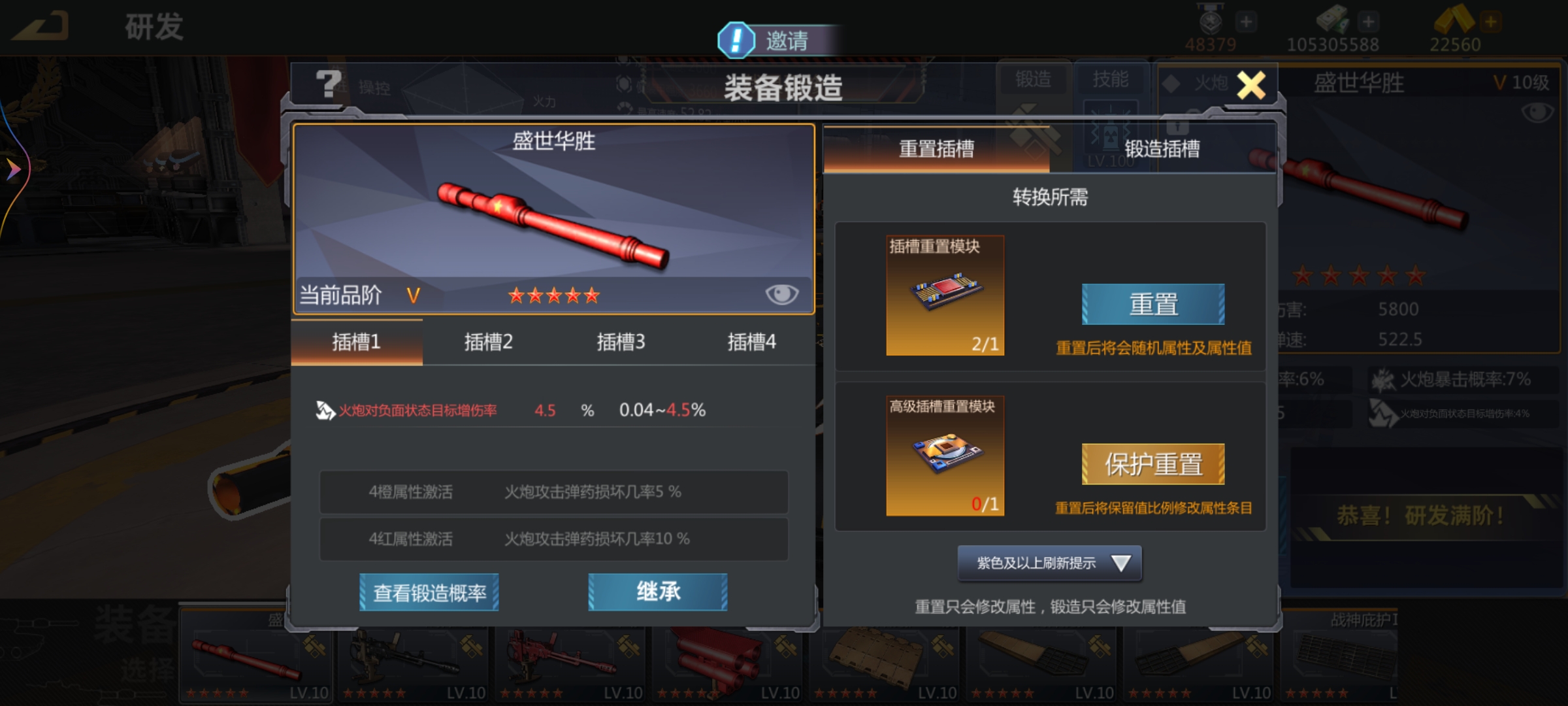This screenshot has height=706, width=1568.
Task: Click the 保护重置 button
Action: (x=1153, y=464)
